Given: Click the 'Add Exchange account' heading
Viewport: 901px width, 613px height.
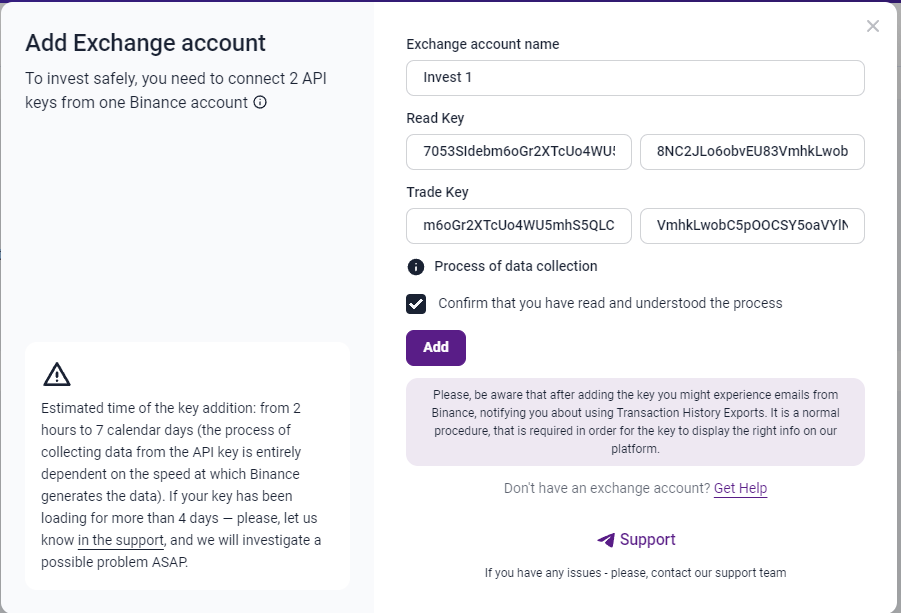Looking at the screenshot, I should [x=145, y=43].
